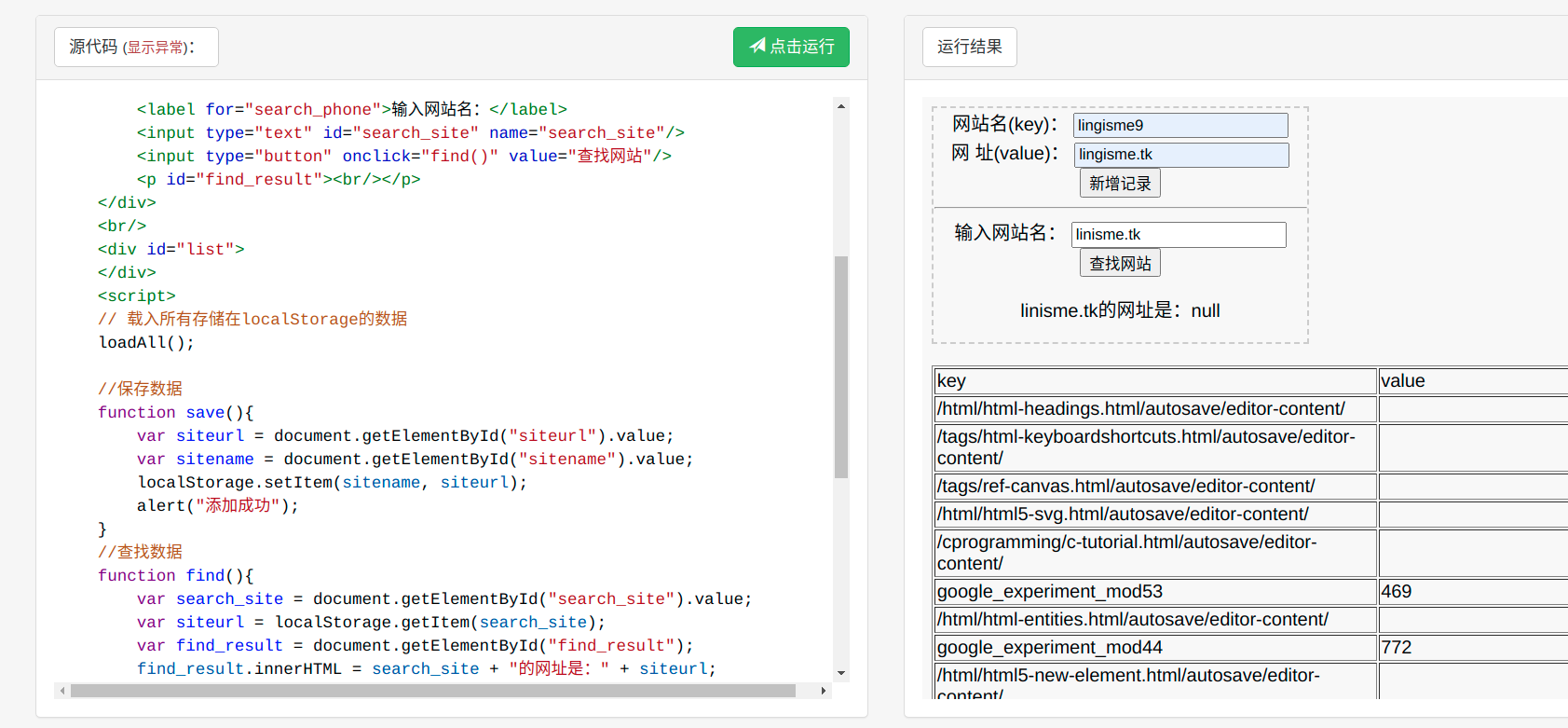Click the '//保存数据' comment line
Image resolution: width=1568 pixels, height=728 pixels.
tap(141, 389)
